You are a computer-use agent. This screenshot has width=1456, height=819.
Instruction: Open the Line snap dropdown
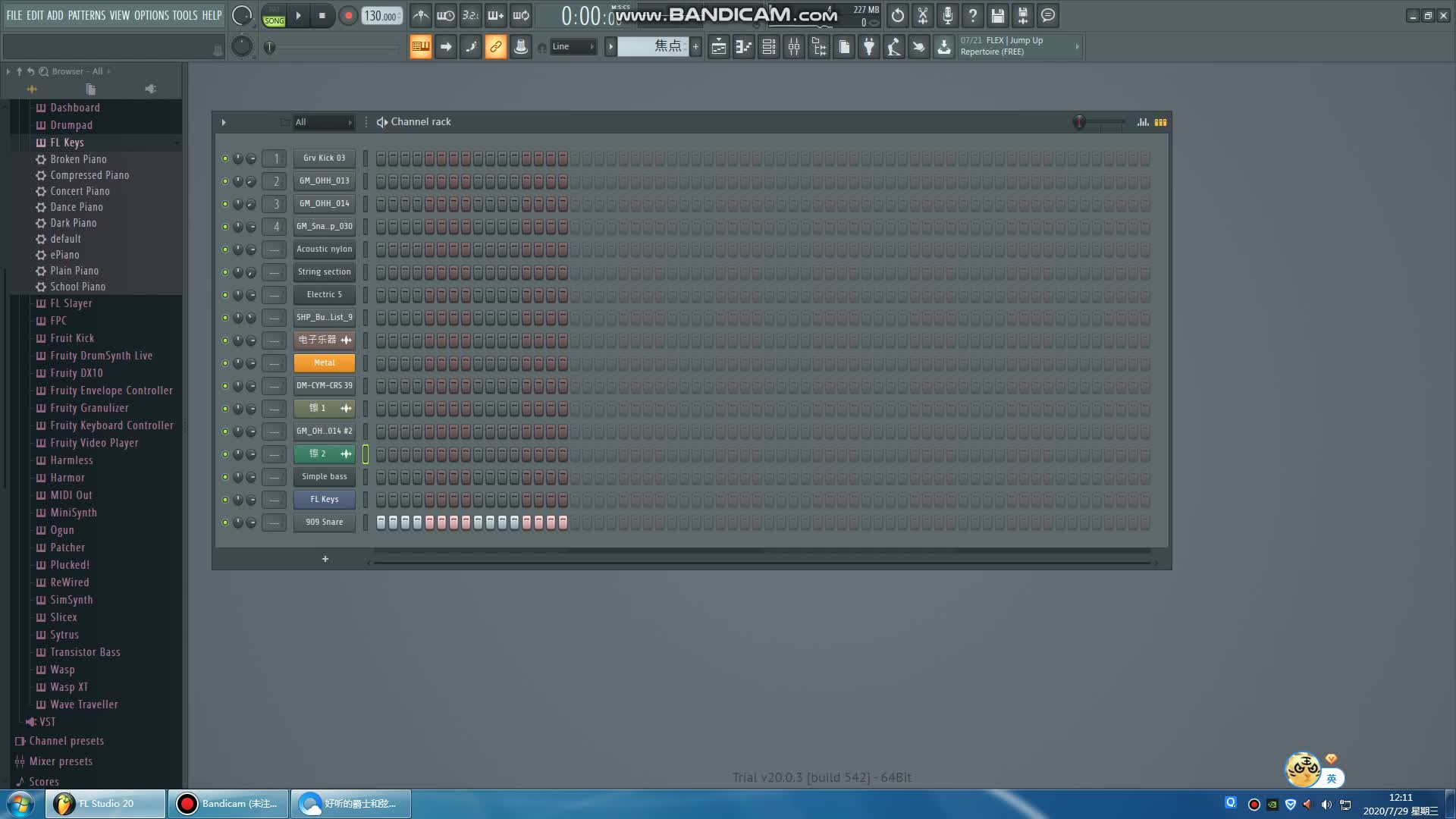point(573,47)
